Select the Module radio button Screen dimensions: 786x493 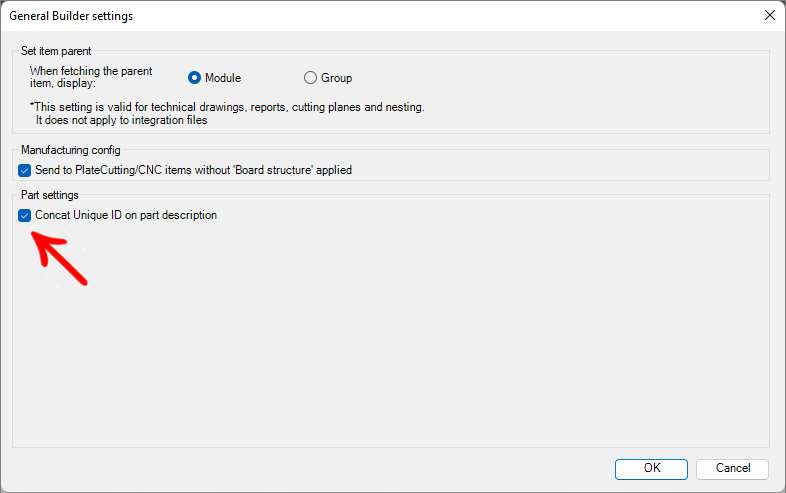coord(195,78)
